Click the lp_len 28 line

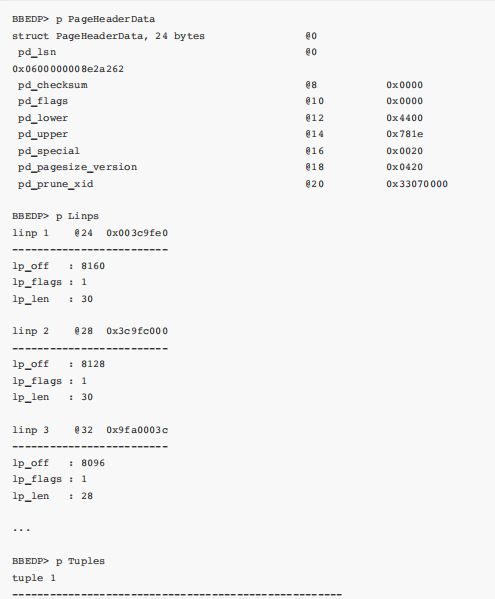[52, 496]
